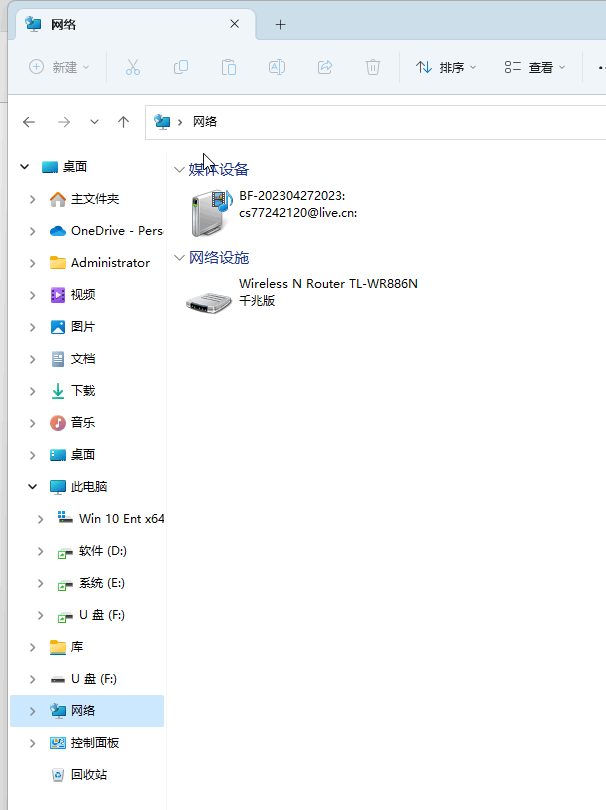The image size is (606, 810).
Task: Open the 新建 (New) dropdown
Action: pyautogui.click(x=59, y=67)
